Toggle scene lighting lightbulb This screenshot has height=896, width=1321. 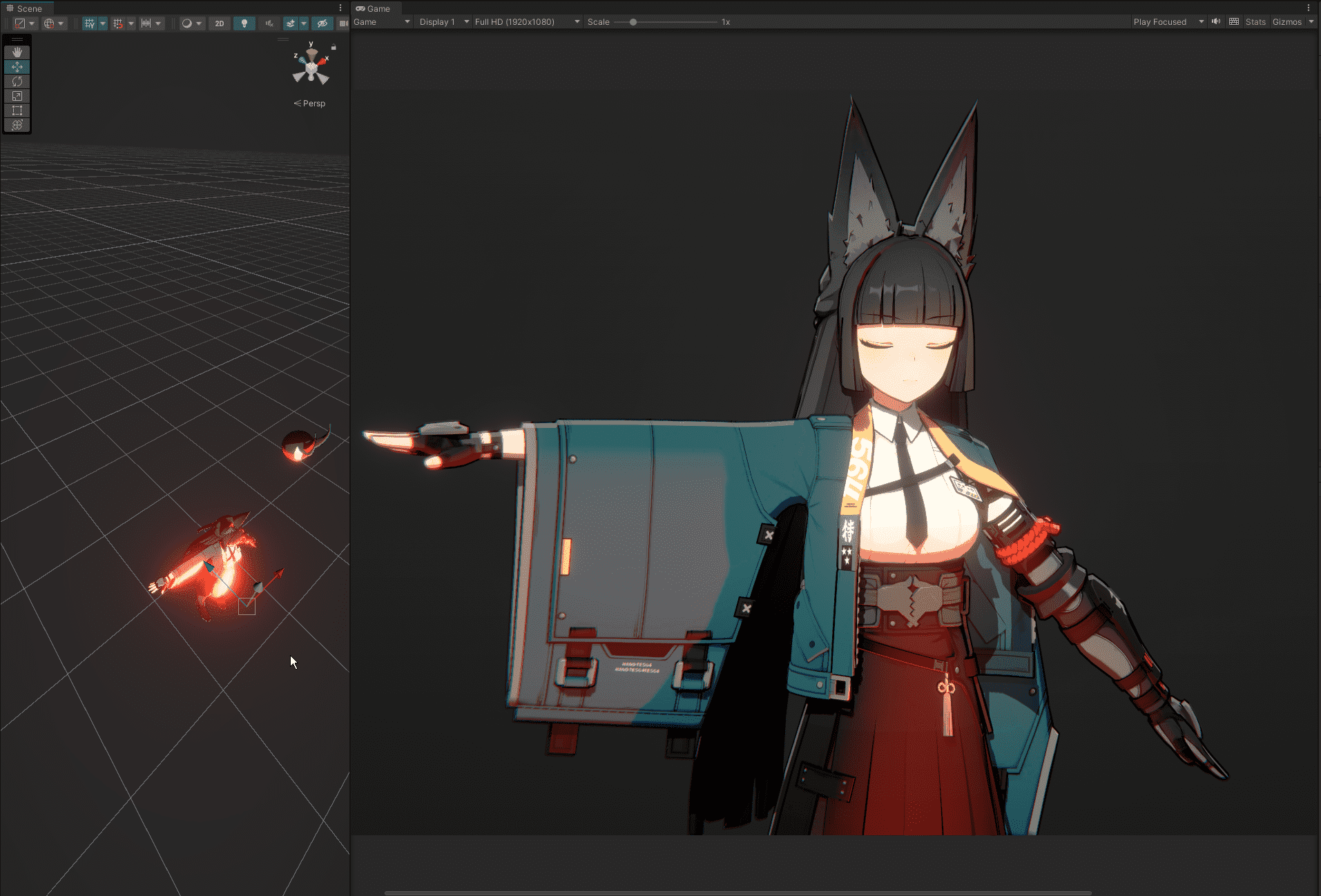[244, 23]
